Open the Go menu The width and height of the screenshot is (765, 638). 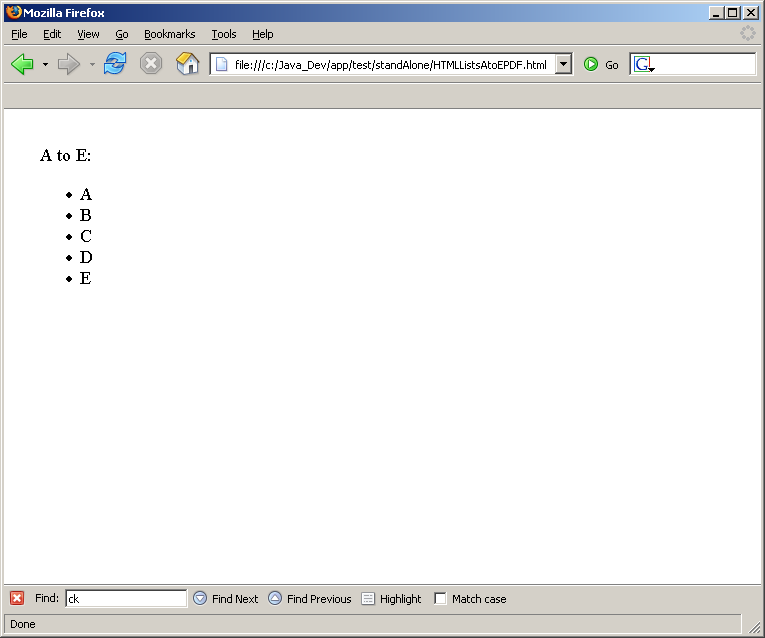coord(122,34)
